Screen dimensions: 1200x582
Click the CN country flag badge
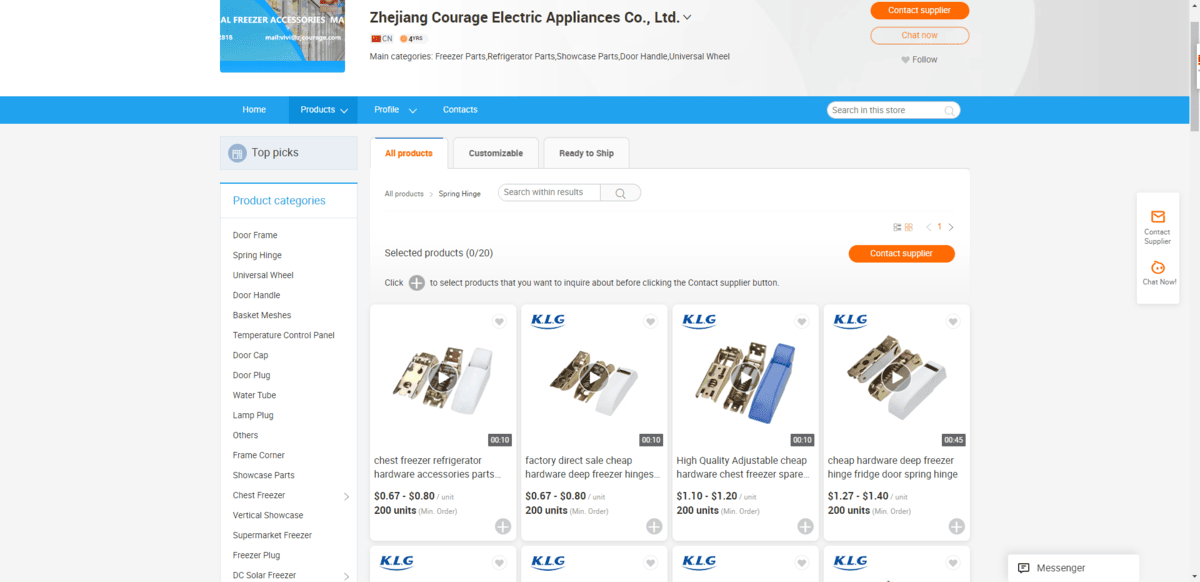(381, 38)
